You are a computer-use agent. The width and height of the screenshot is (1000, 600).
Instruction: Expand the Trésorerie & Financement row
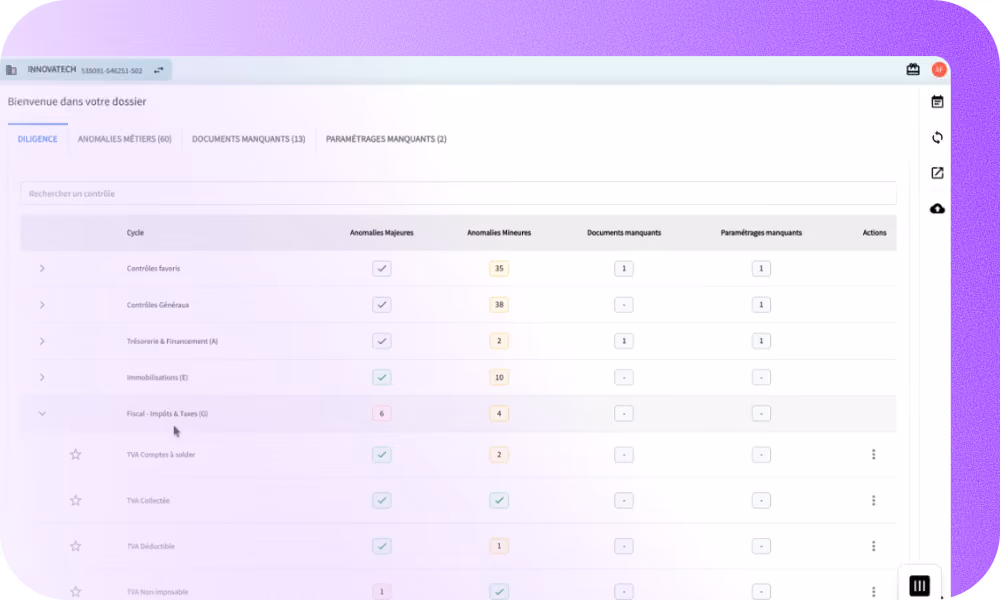pyautogui.click(x=42, y=341)
